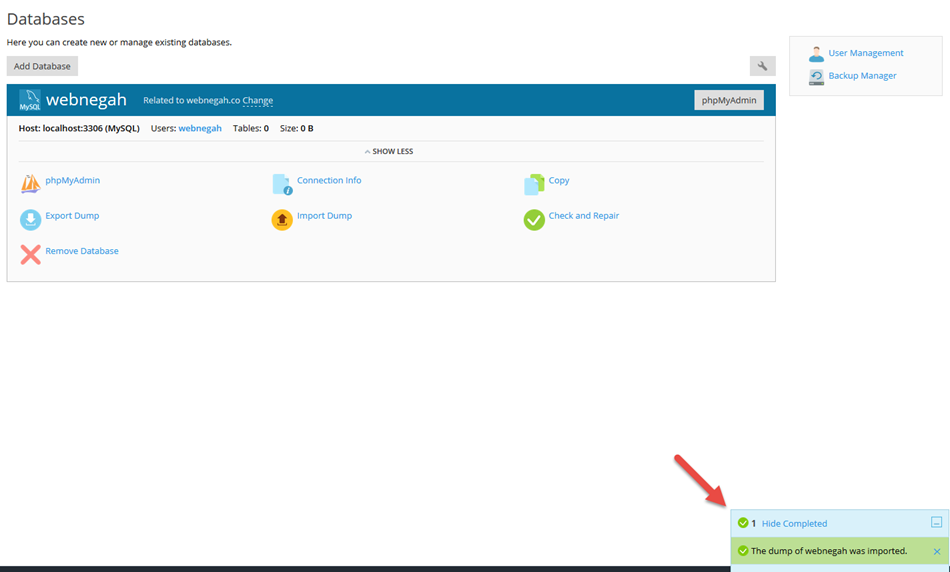Click Hide Completed in notifications
Screen dimensions: 950x572
794,523
